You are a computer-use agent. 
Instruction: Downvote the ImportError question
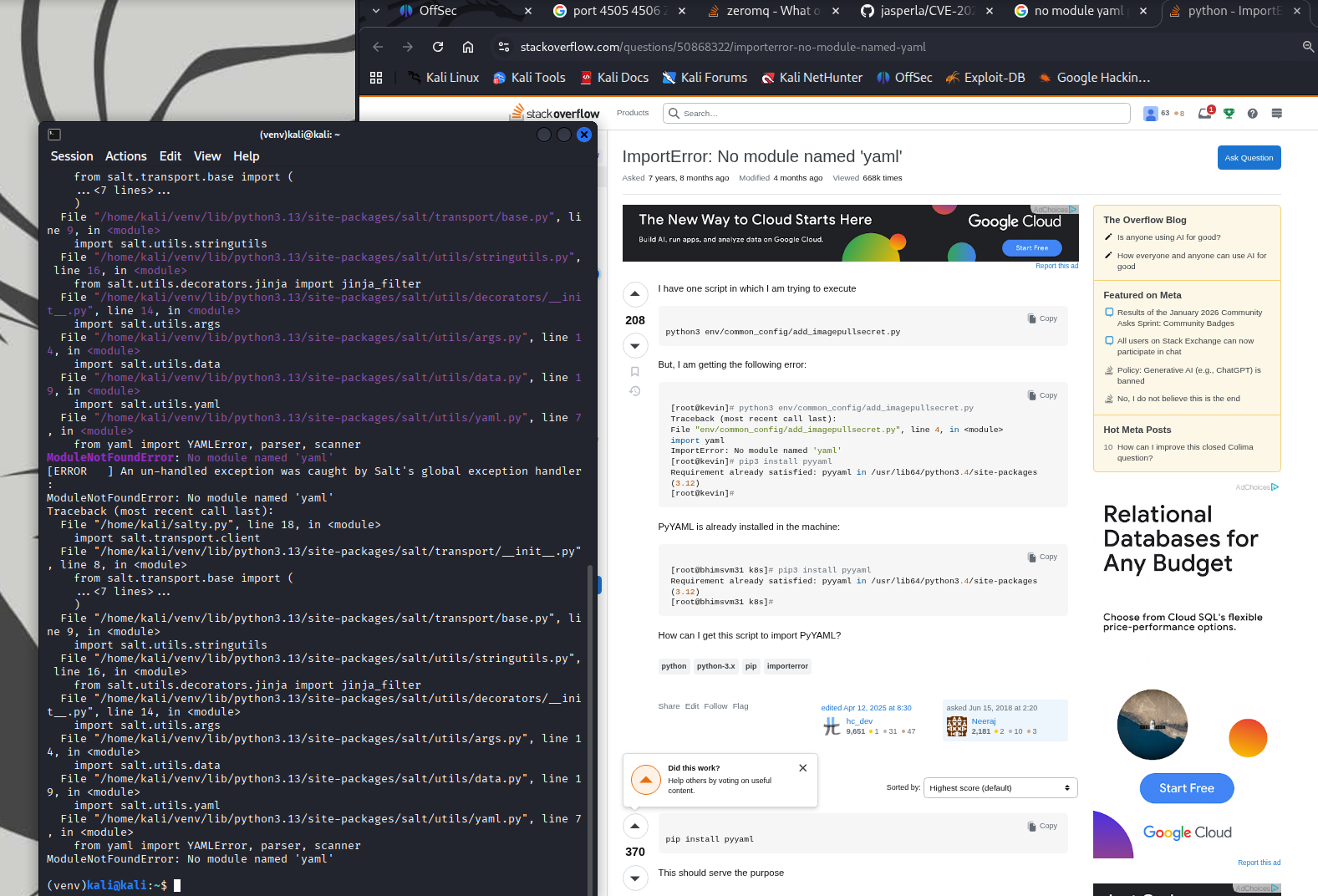[635, 346]
